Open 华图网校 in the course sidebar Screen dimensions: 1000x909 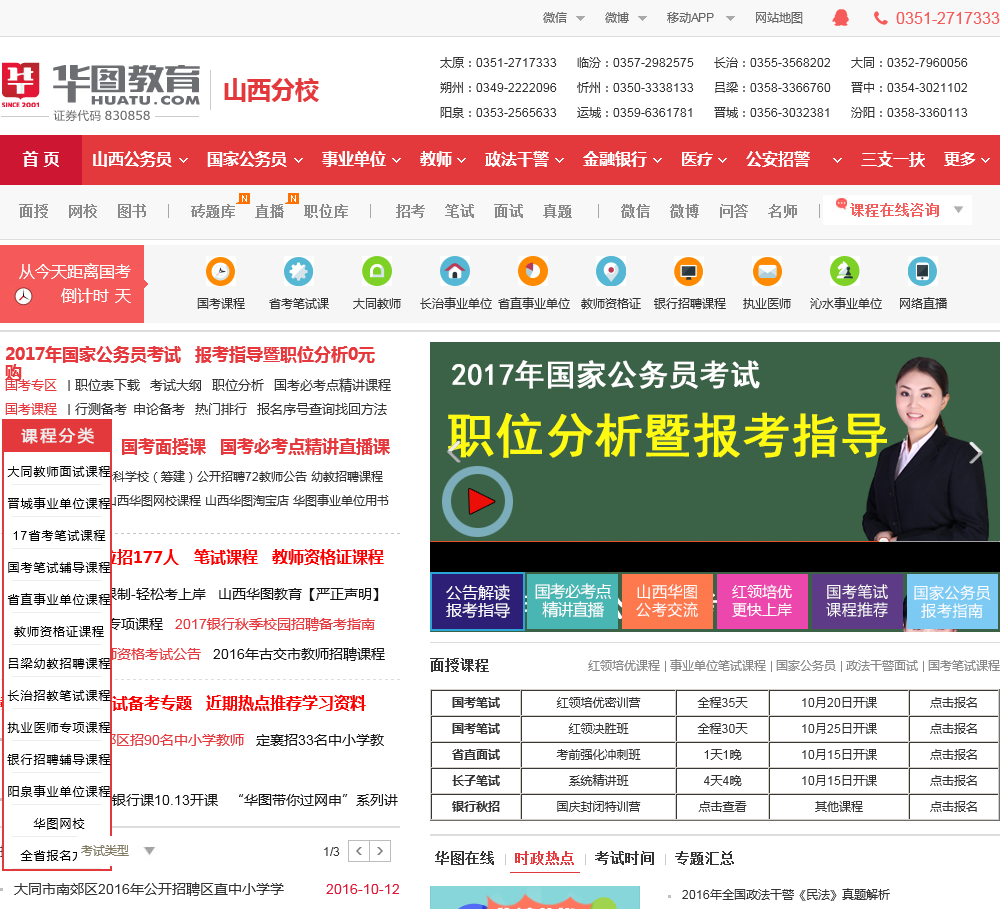pos(59,824)
